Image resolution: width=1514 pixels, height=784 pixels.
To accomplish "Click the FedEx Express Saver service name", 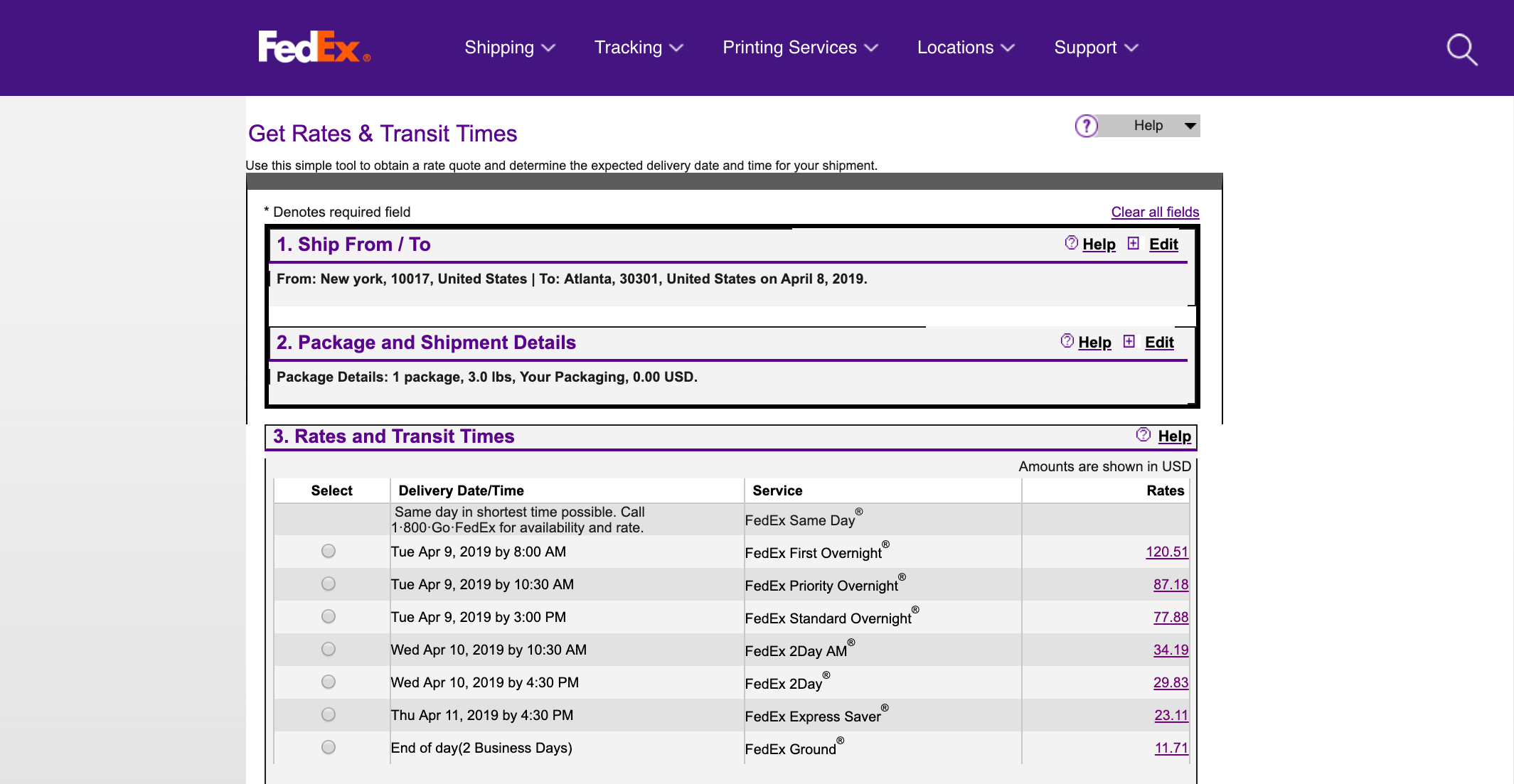I will click(x=816, y=714).
